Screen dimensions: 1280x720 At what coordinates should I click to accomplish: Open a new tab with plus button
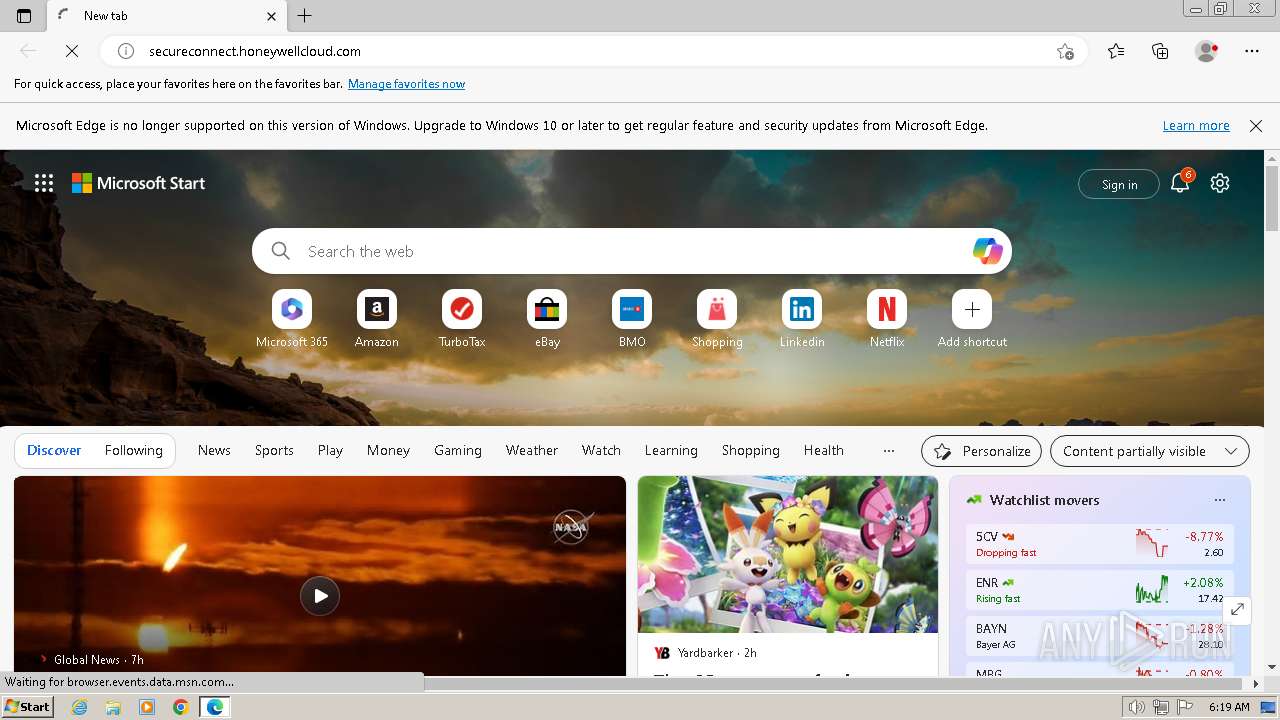pyautogui.click(x=305, y=16)
